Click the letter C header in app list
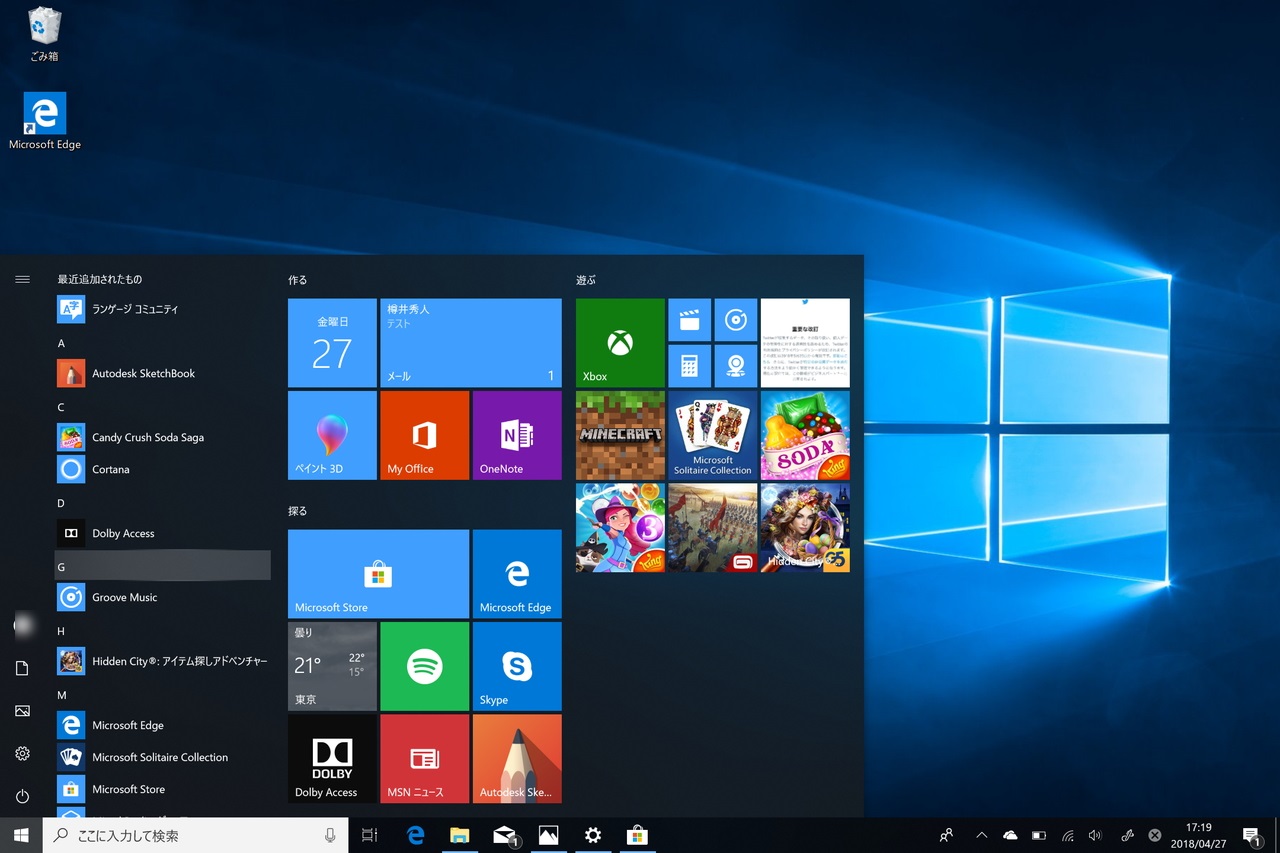The image size is (1280, 853). pyautogui.click(x=61, y=407)
